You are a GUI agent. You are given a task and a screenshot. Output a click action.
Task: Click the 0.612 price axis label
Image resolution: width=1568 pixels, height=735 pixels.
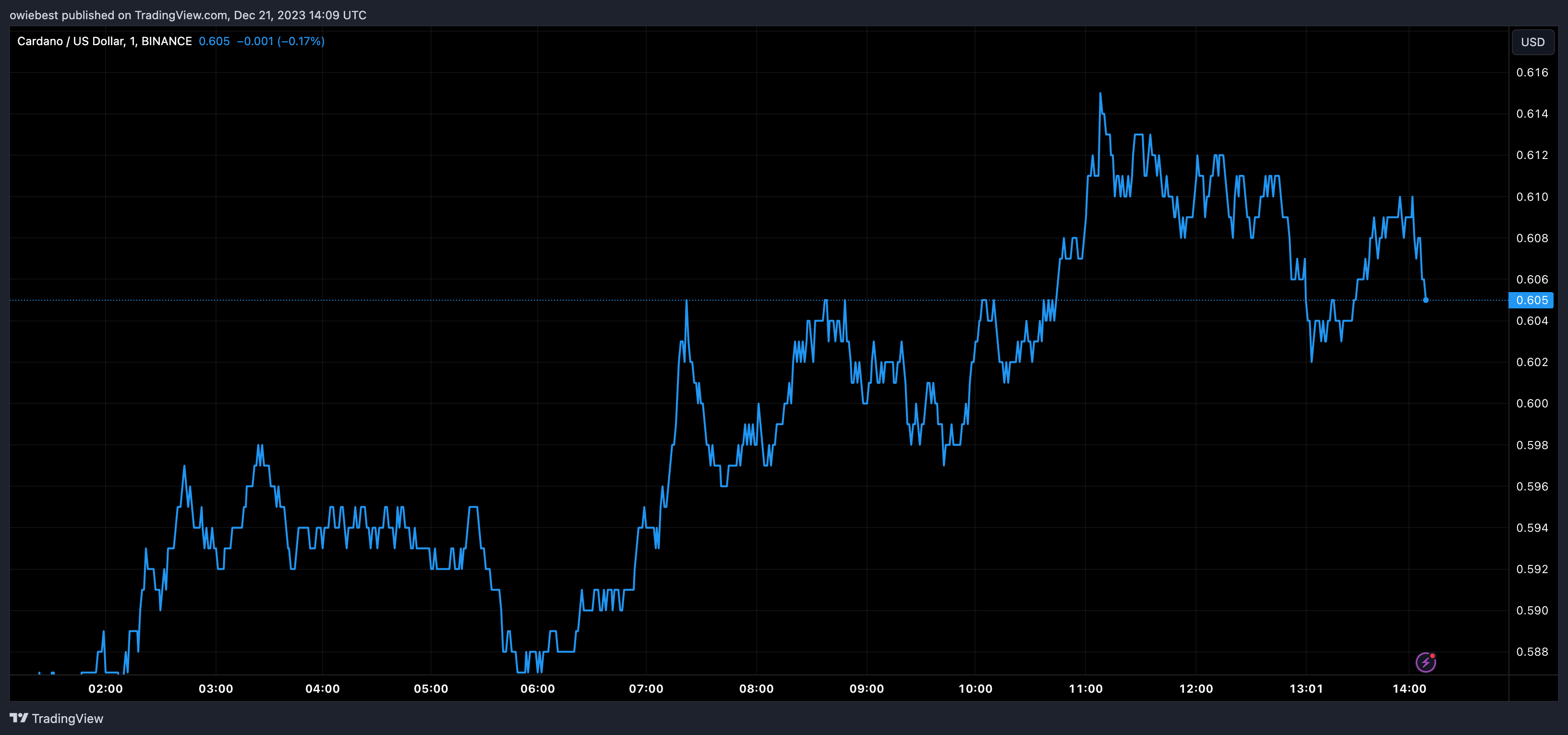(x=1532, y=155)
